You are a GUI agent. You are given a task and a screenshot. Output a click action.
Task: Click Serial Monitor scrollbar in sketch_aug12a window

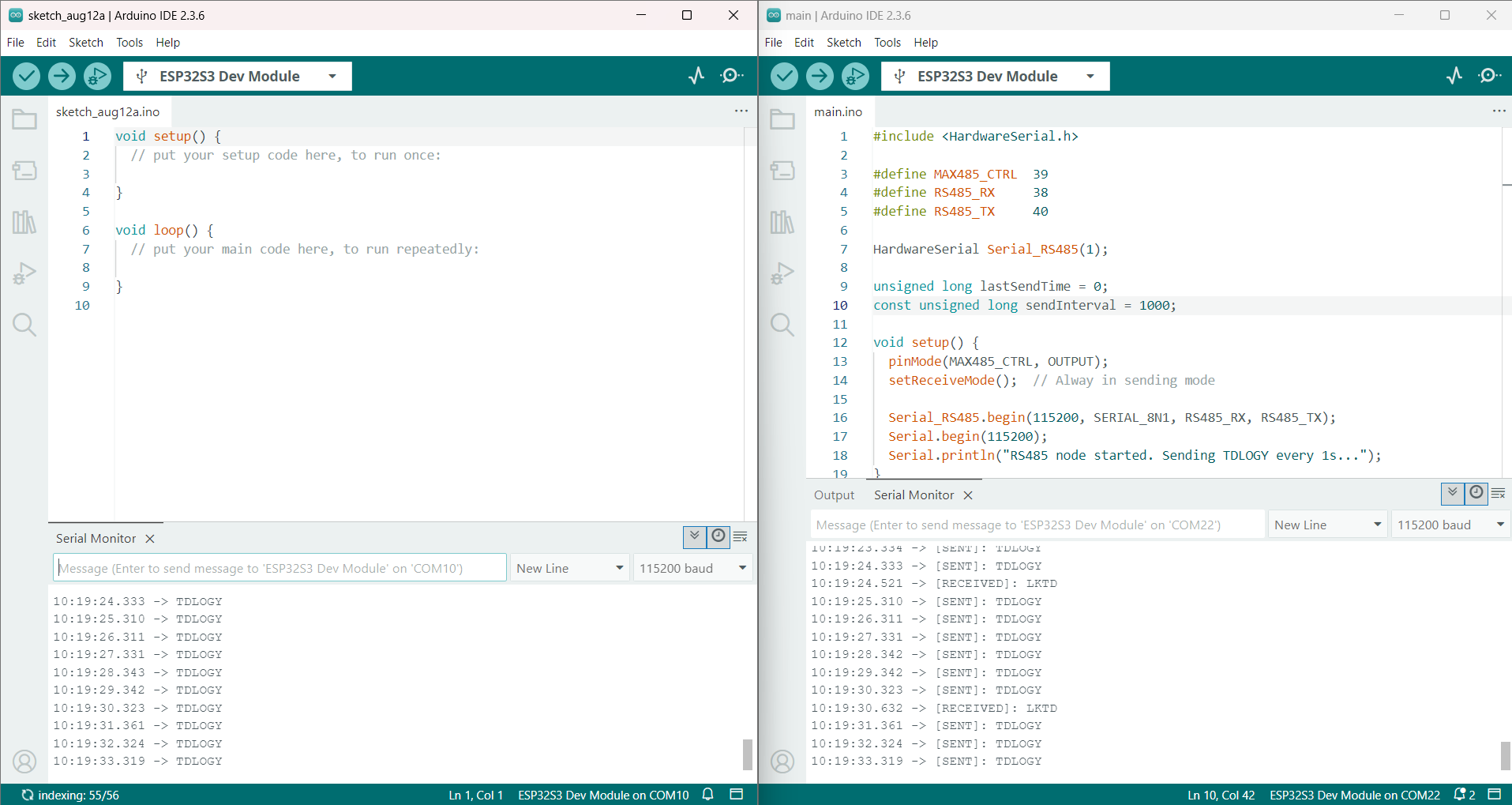point(748,754)
